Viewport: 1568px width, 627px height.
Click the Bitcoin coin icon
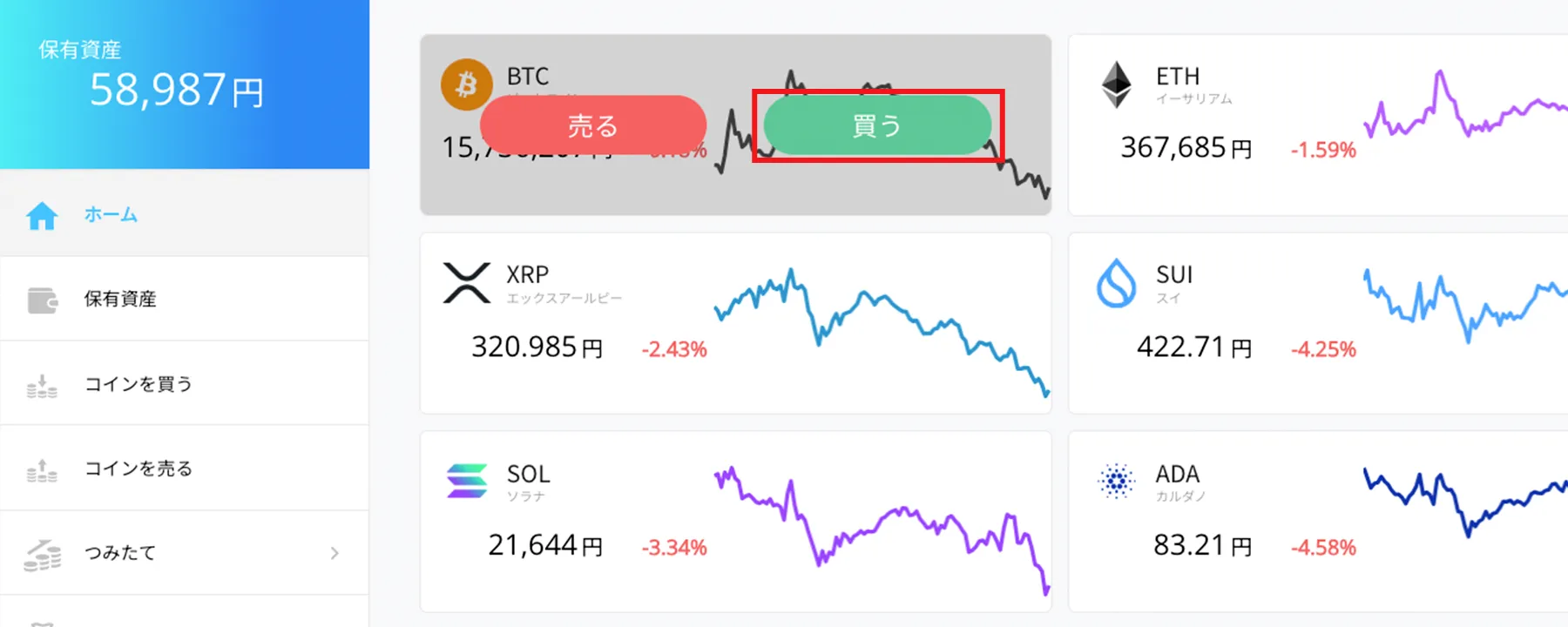pyautogui.click(x=466, y=84)
